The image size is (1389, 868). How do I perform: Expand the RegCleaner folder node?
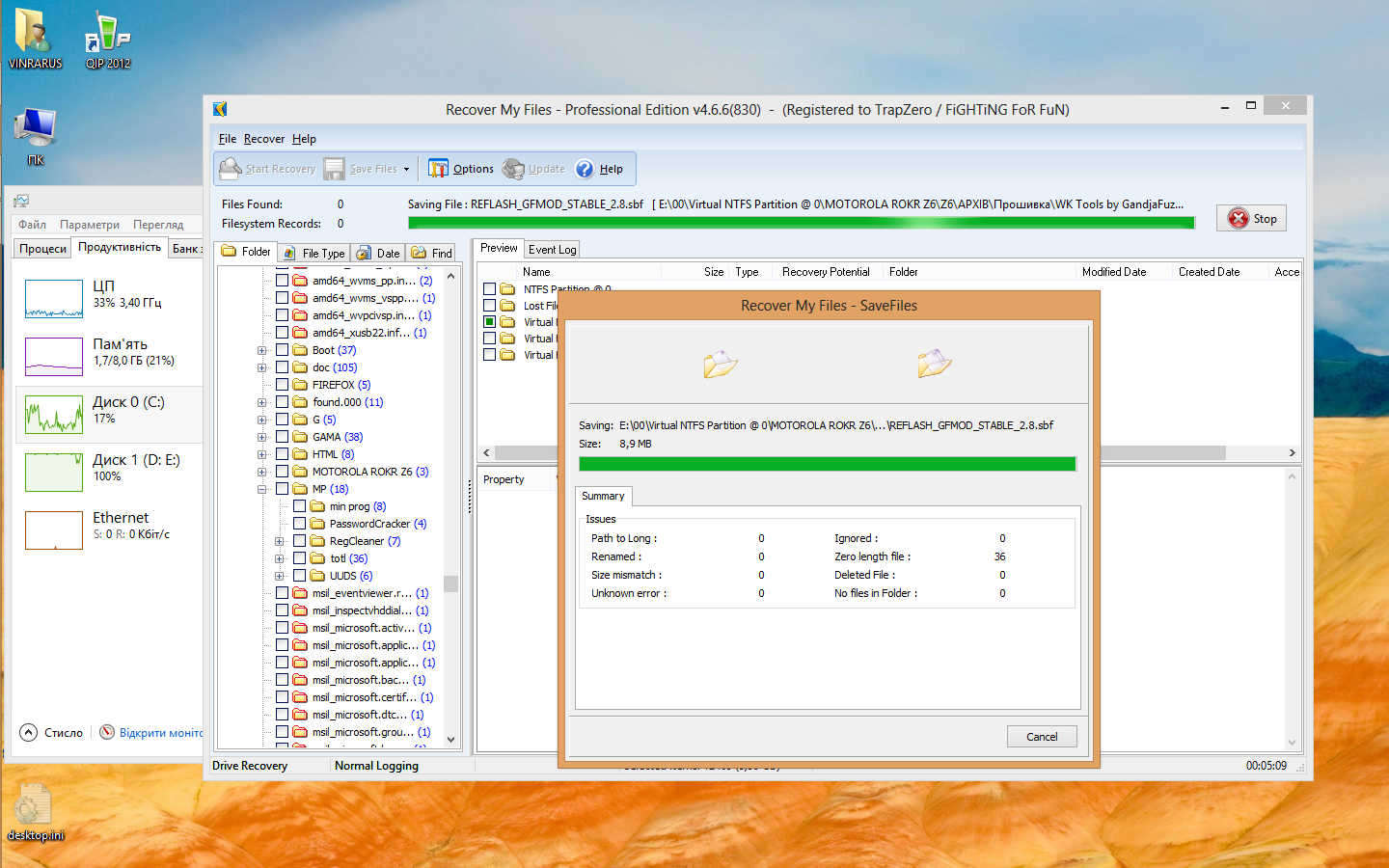point(279,541)
